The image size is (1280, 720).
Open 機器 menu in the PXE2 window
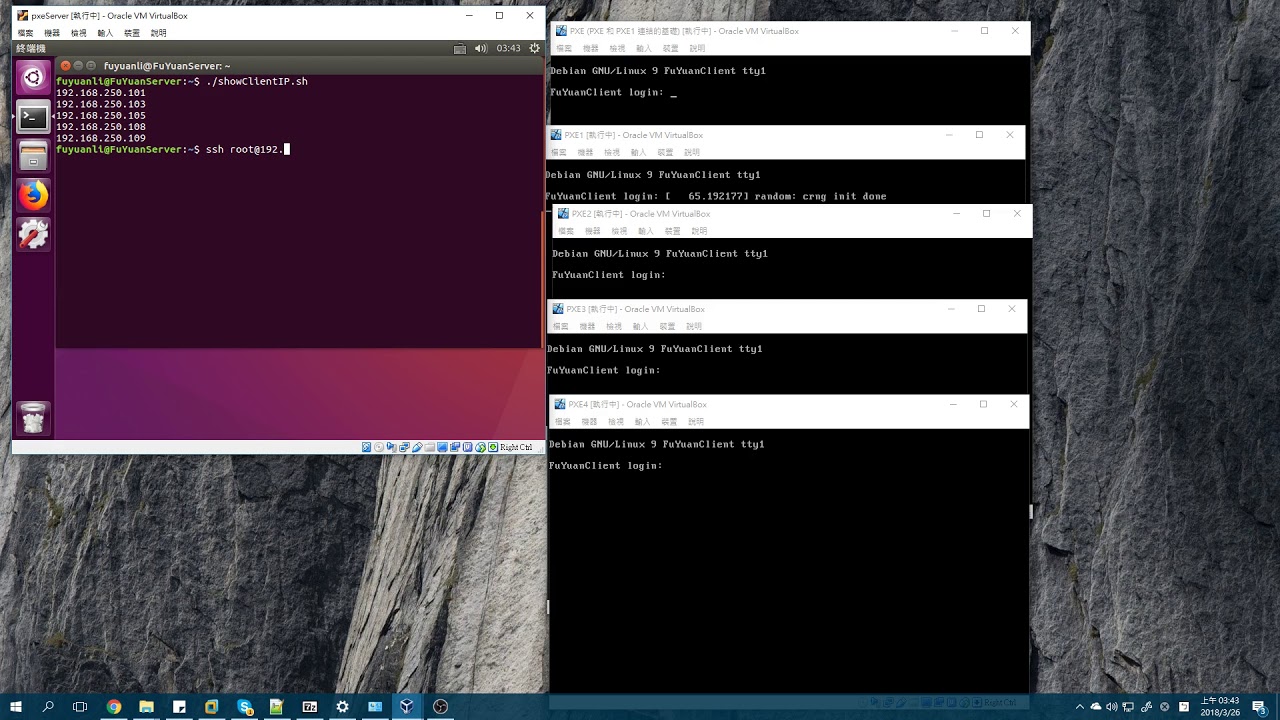coord(593,231)
